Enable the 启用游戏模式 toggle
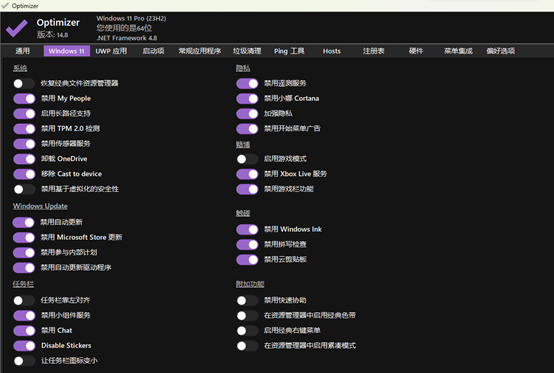The image size is (554, 373). (247, 159)
